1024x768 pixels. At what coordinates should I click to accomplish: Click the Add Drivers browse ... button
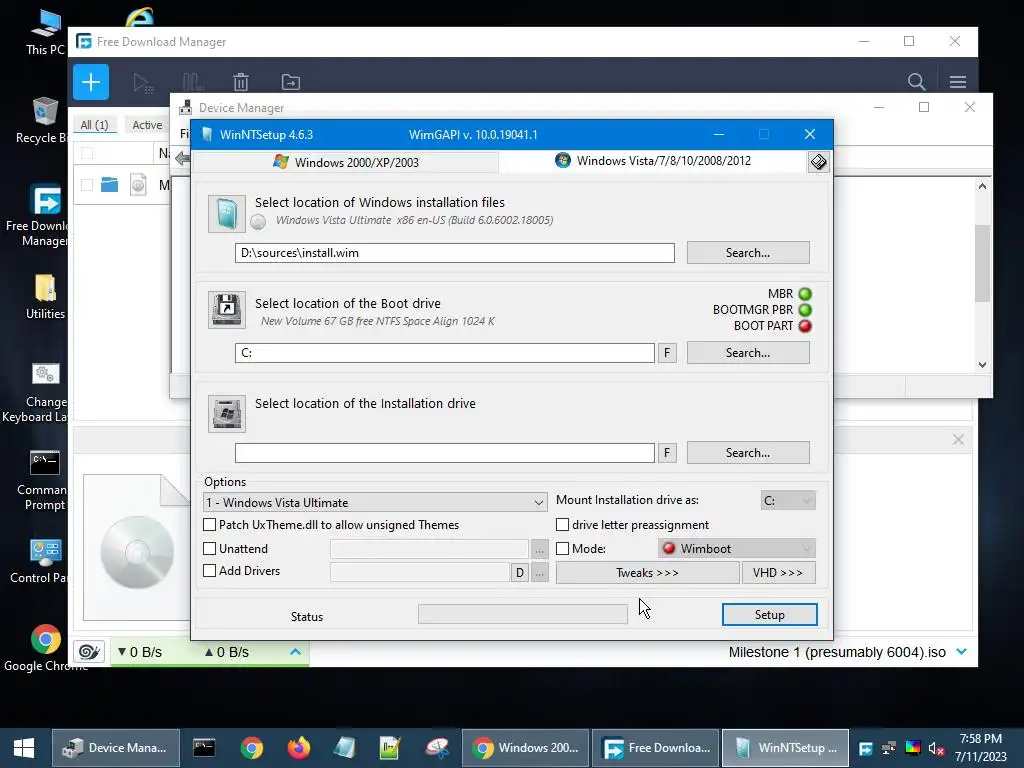(x=539, y=573)
